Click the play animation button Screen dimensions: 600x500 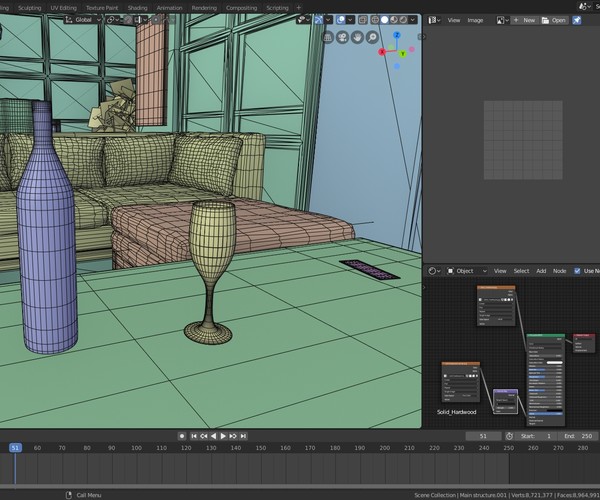(223, 436)
